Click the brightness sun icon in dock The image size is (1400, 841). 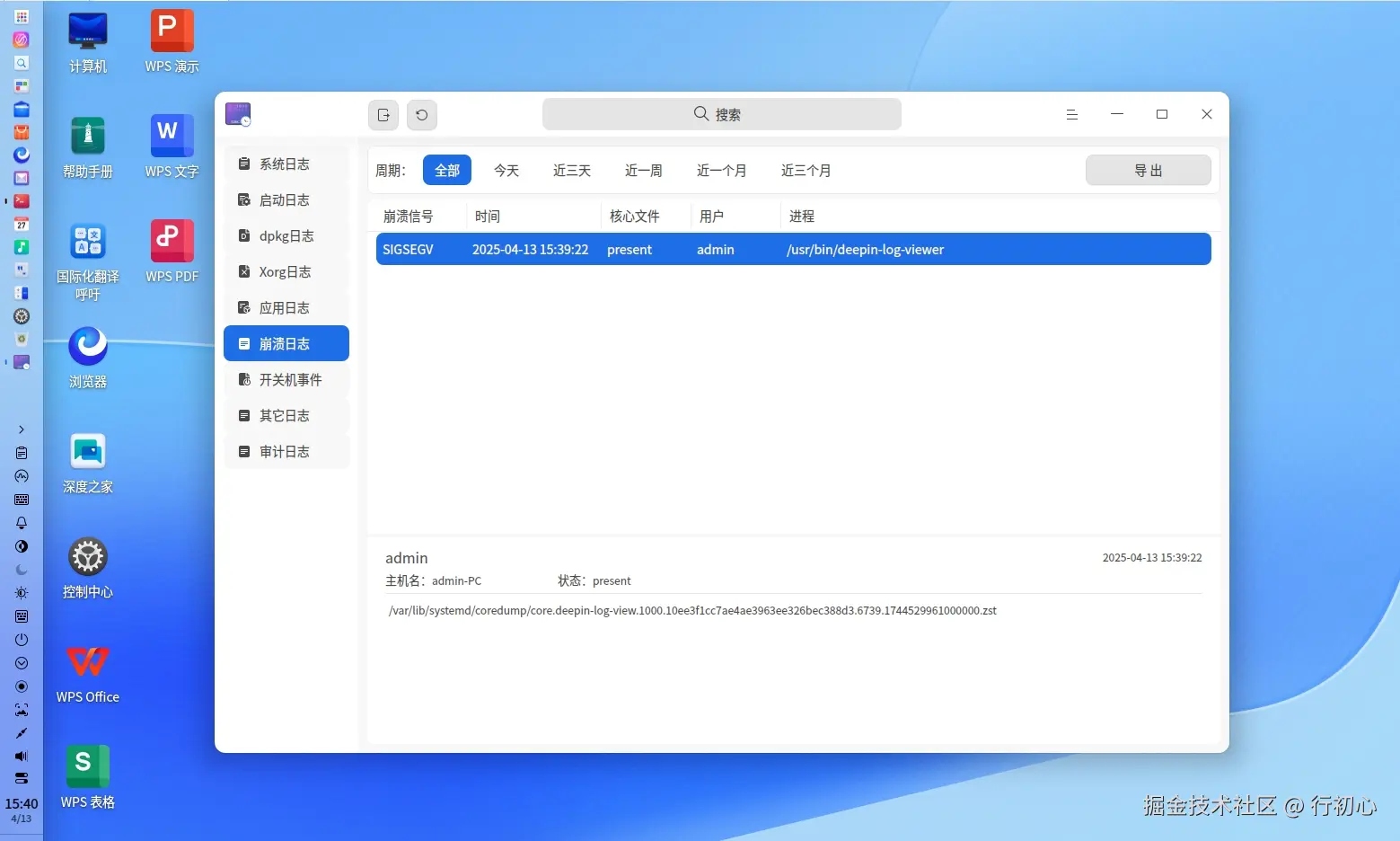pyautogui.click(x=22, y=593)
